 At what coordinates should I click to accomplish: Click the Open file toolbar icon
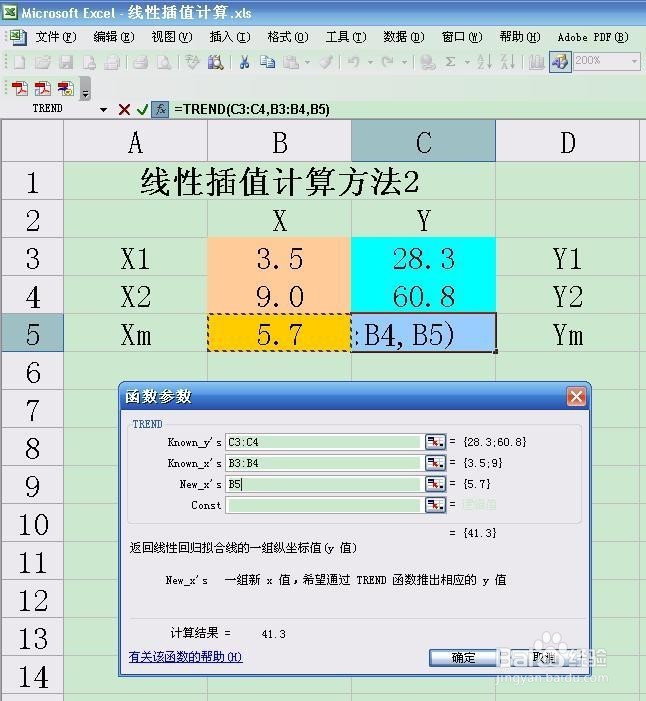point(43,62)
